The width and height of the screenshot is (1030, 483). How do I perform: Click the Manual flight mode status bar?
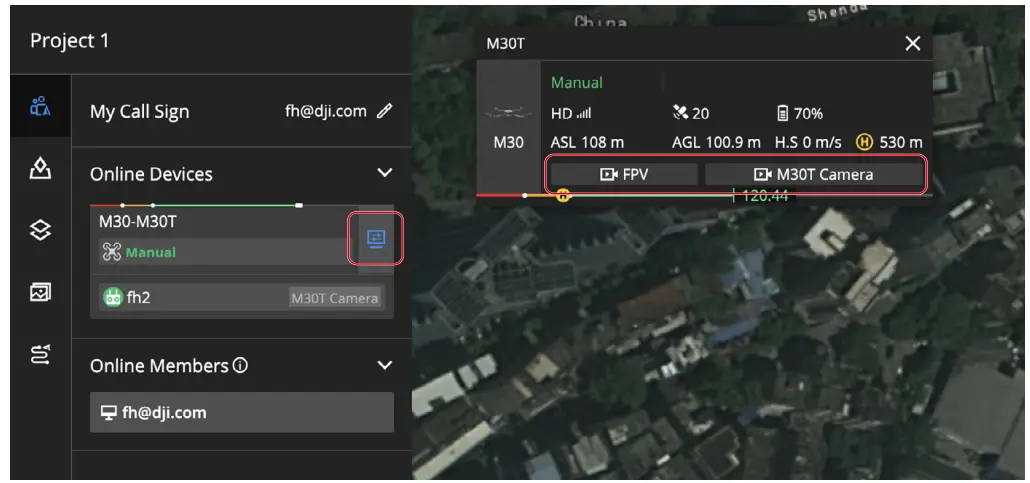tap(224, 252)
